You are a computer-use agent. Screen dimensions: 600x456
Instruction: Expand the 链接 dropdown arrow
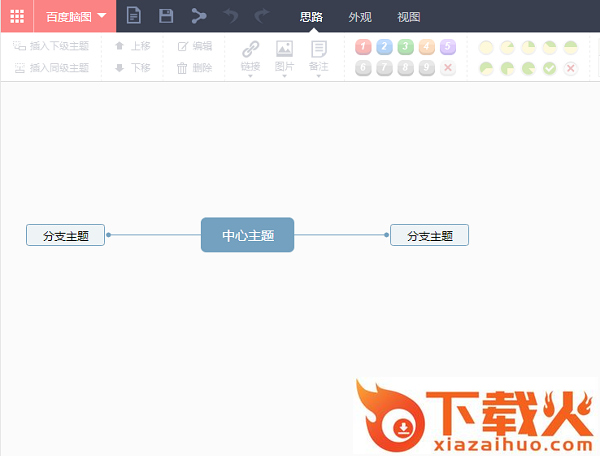pyautogui.click(x=251, y=76)
